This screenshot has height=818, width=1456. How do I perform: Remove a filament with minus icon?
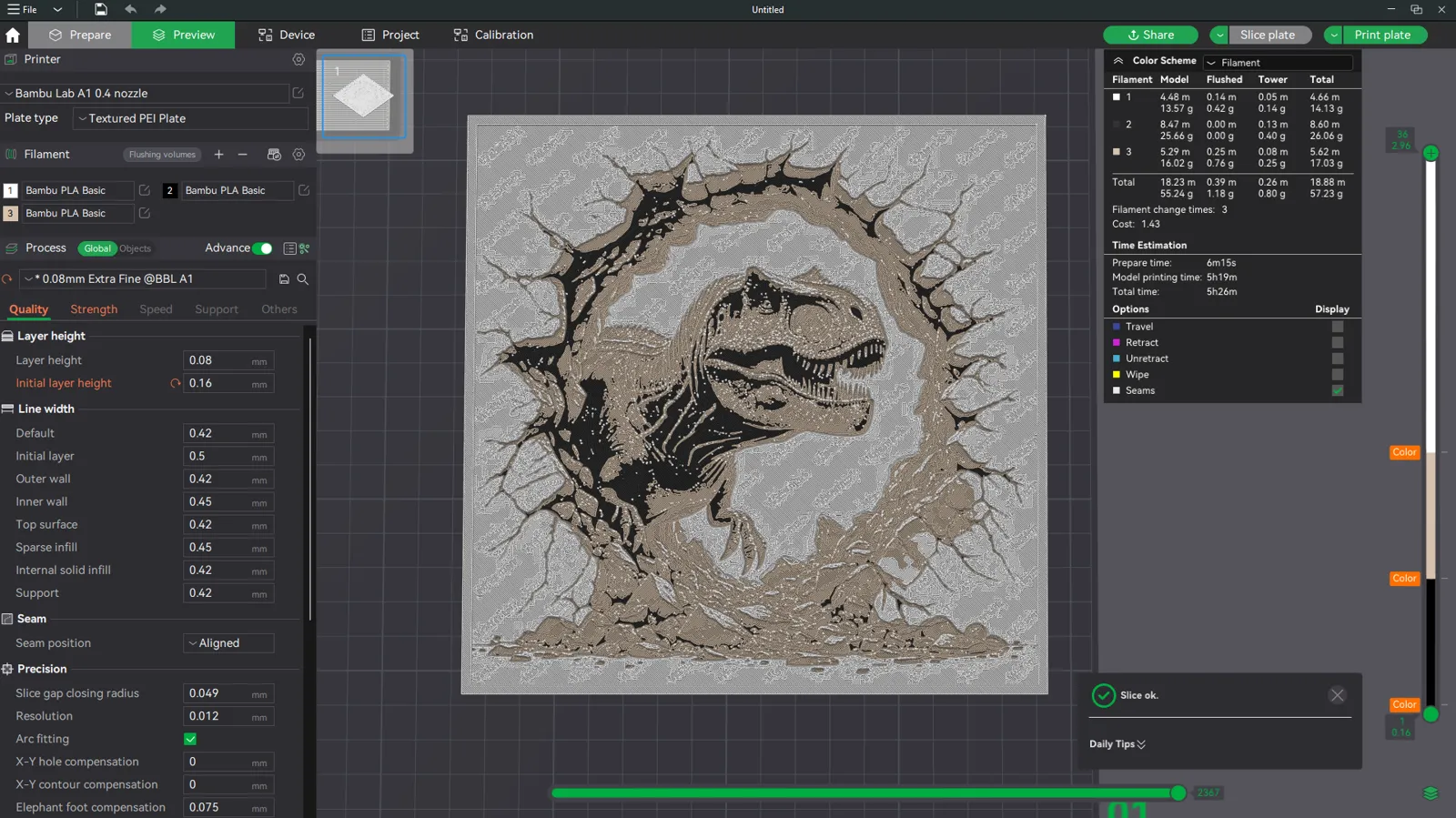point(242,155)
